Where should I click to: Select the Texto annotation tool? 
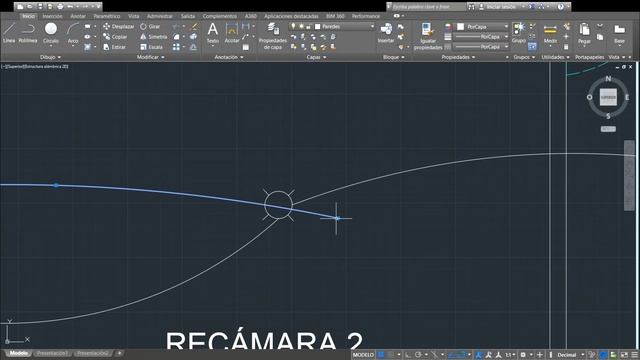213,33
